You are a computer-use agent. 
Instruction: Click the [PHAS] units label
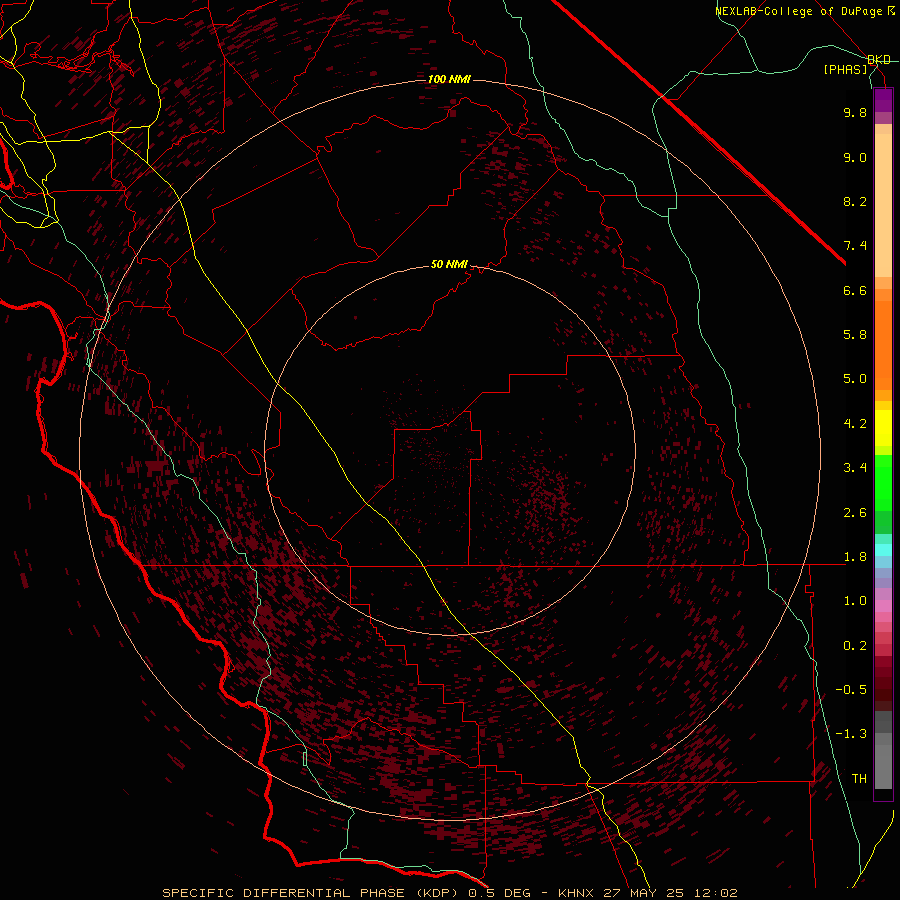pyautogui.click(x=846, y=70)
